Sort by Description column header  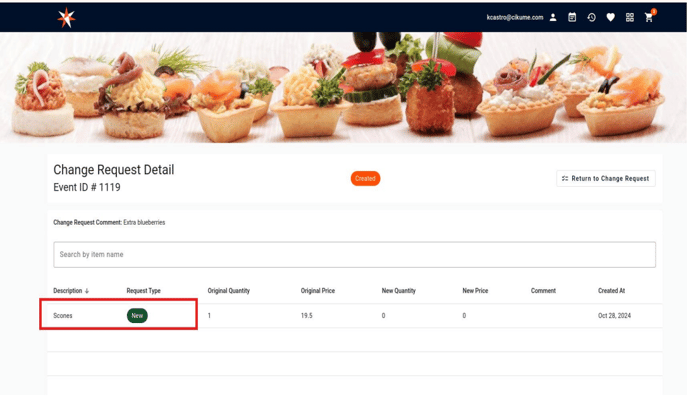(x=71, y=291)
